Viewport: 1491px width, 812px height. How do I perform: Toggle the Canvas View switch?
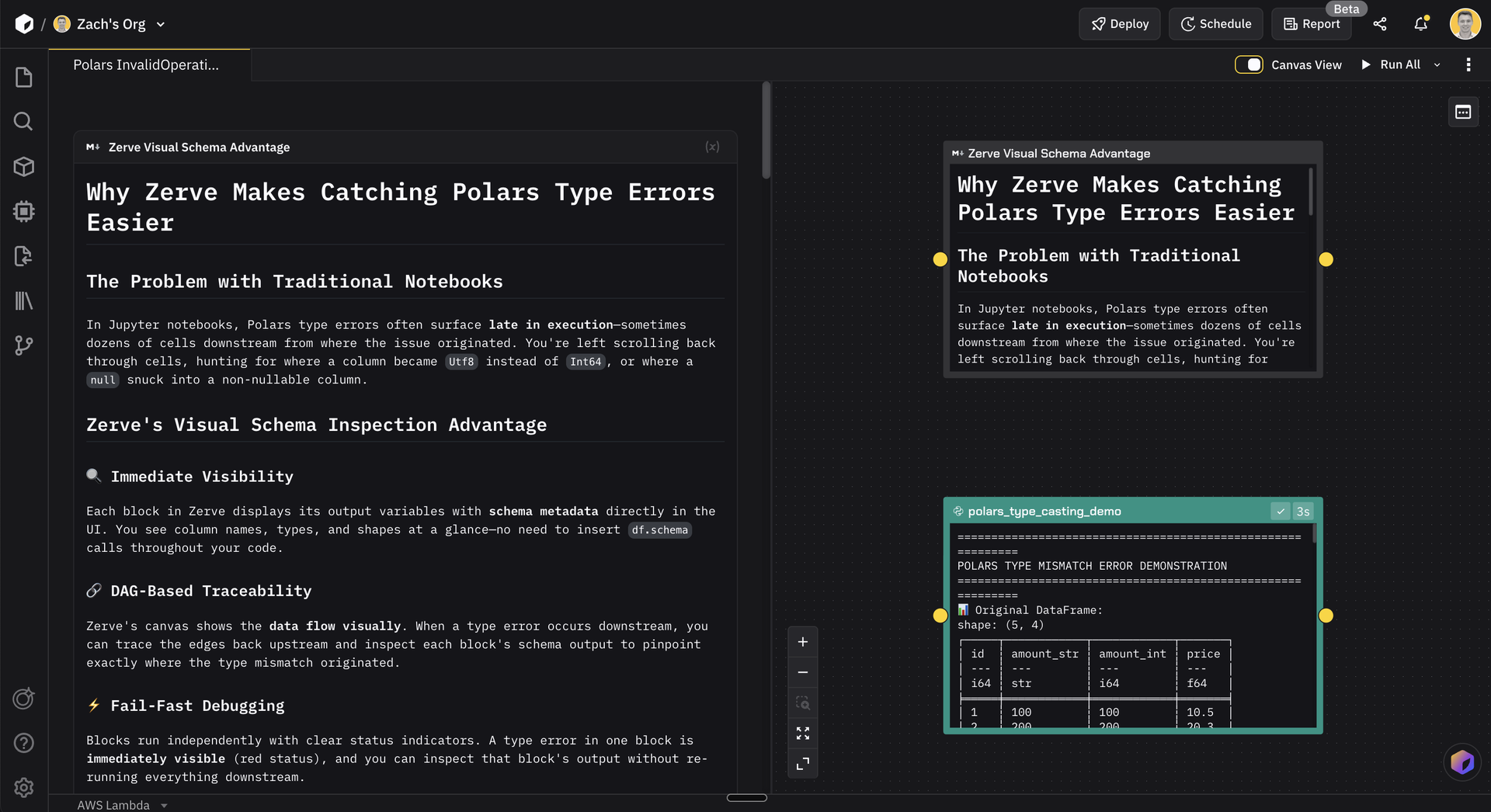pos(1249,65)
